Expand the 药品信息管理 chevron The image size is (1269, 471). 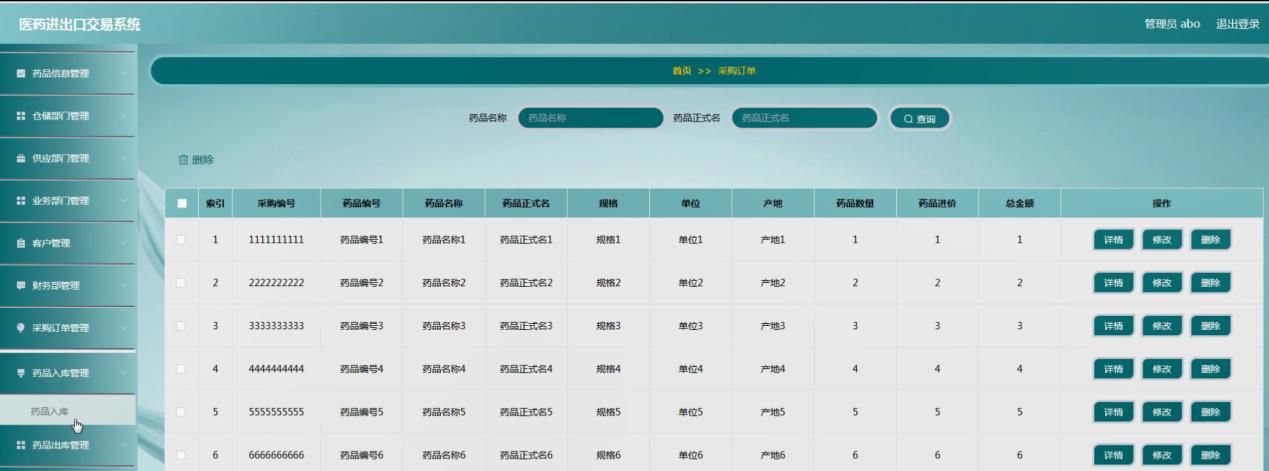tap(123, 73)
